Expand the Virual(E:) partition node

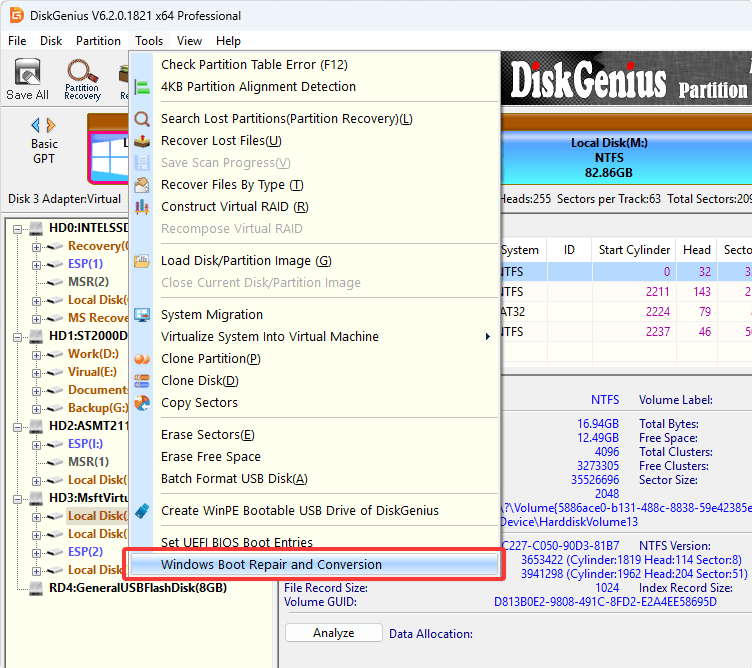coord(36,373)
